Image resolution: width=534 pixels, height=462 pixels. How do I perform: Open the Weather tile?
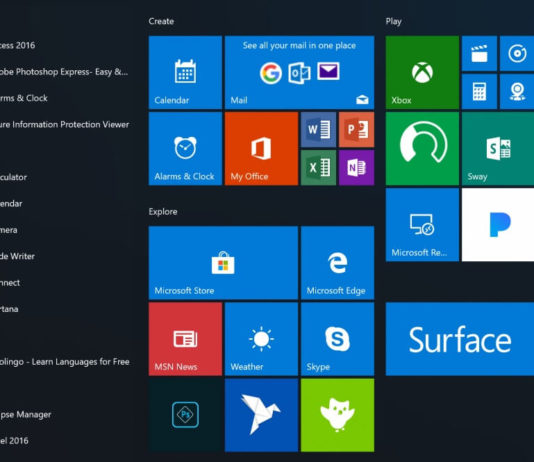click(262, 339)
